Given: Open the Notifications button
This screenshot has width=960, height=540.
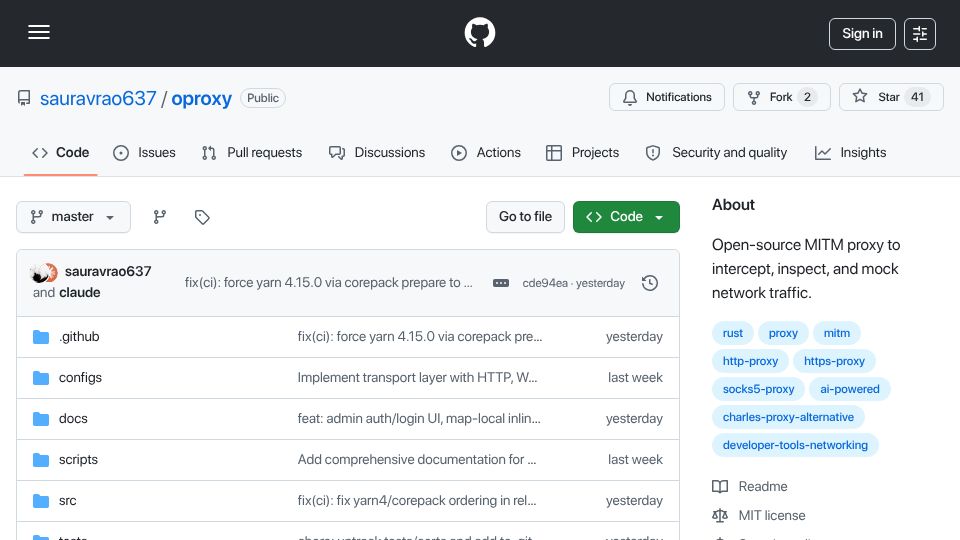Looking at the screenshot, I should [667, 97].
